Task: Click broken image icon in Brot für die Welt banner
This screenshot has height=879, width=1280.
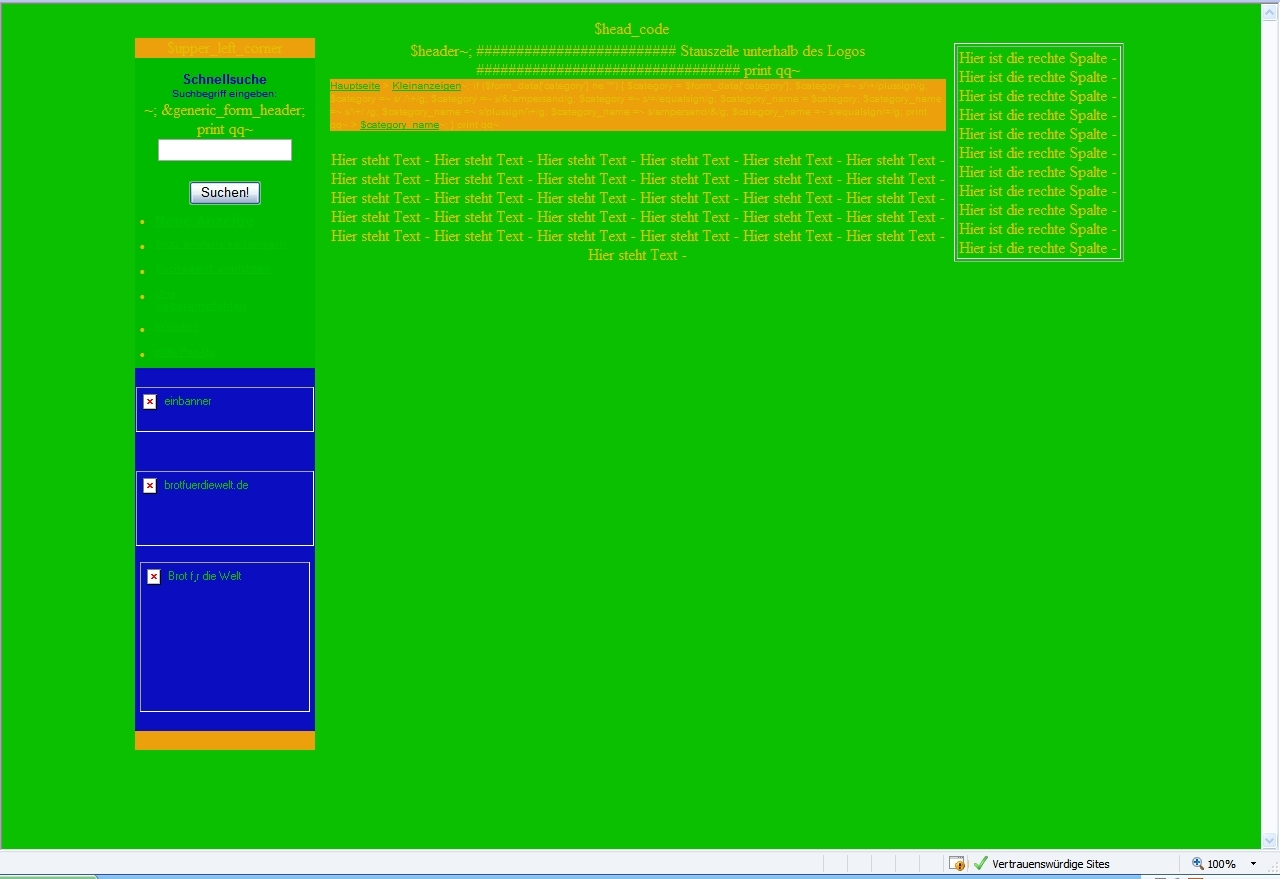Action: (154, 577)
